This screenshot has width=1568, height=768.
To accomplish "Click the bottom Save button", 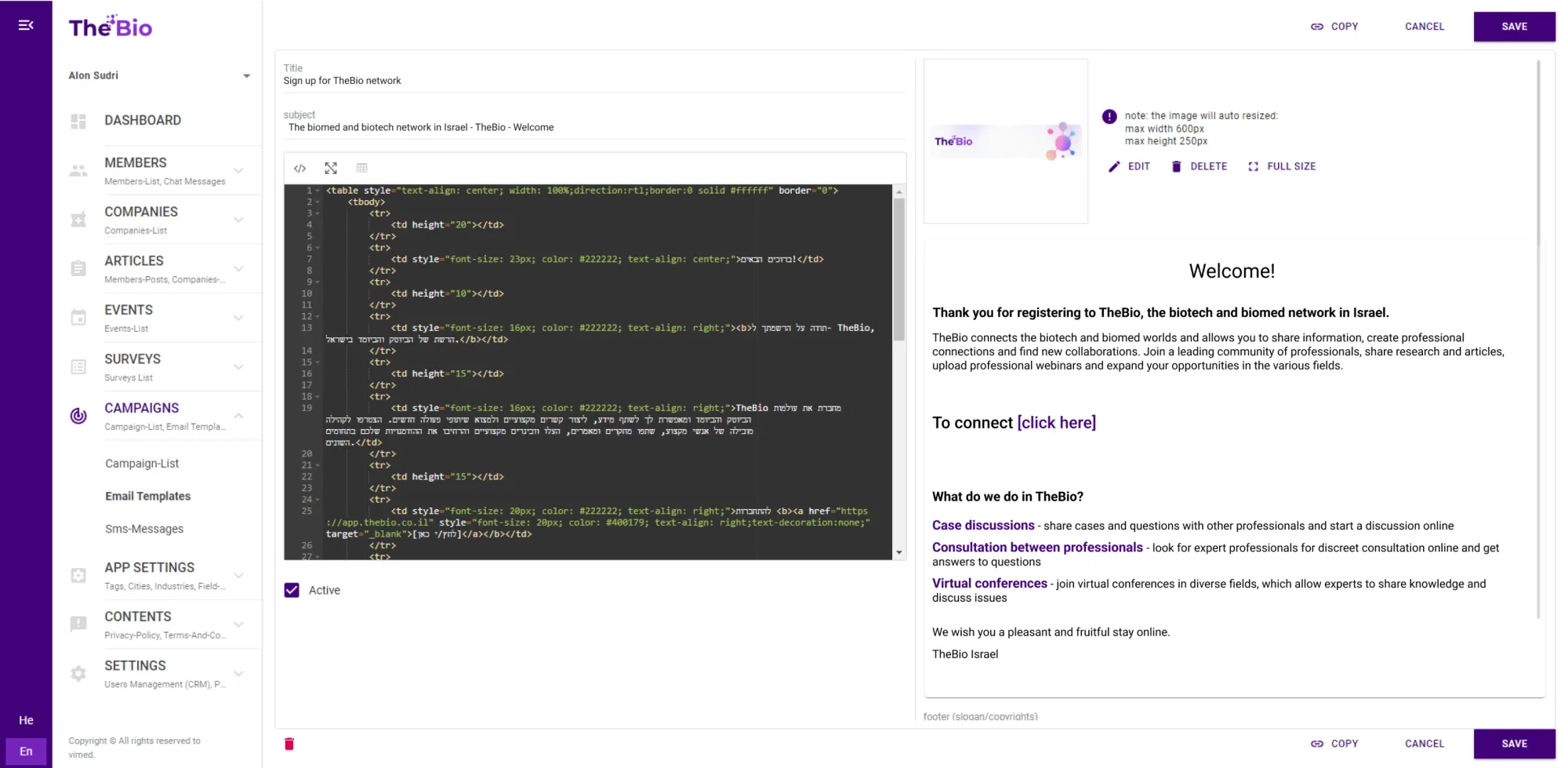I will pos(1514,744).
